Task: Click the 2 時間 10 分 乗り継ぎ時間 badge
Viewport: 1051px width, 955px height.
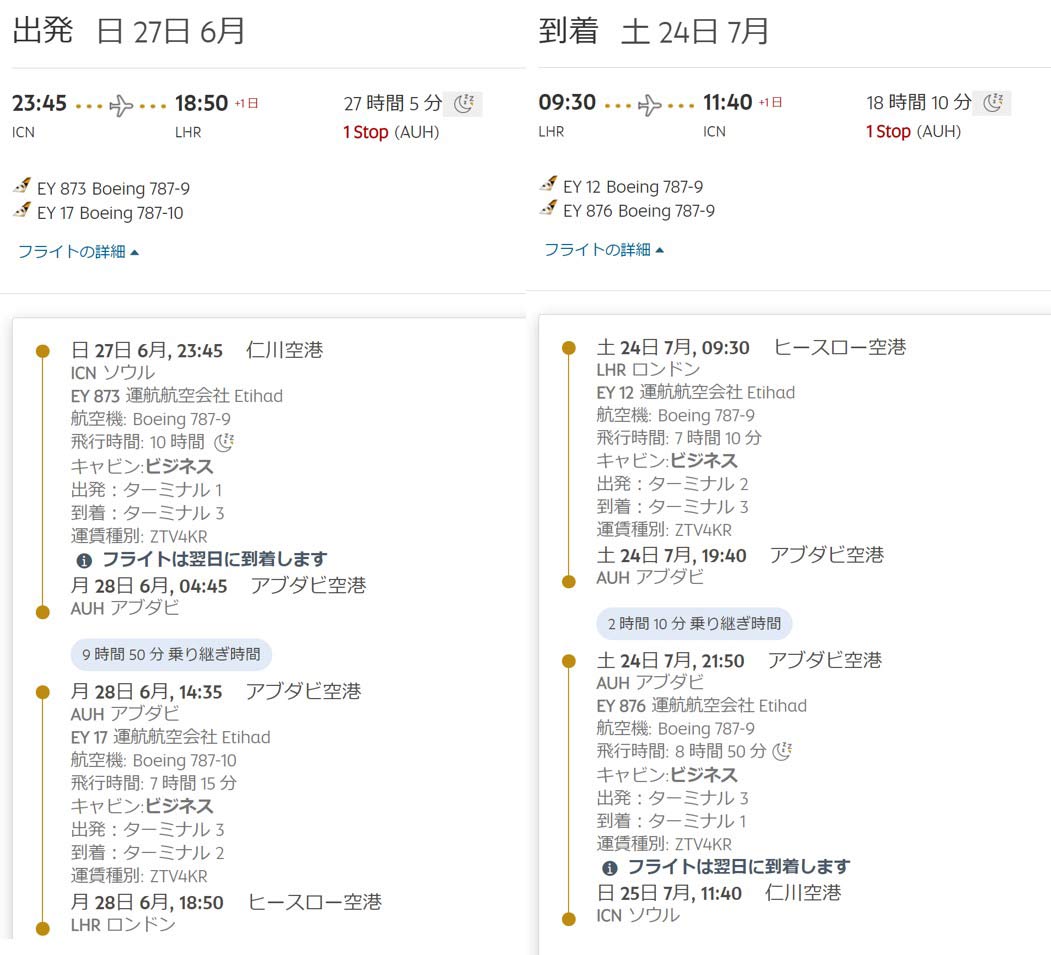Action: (694, 624)
